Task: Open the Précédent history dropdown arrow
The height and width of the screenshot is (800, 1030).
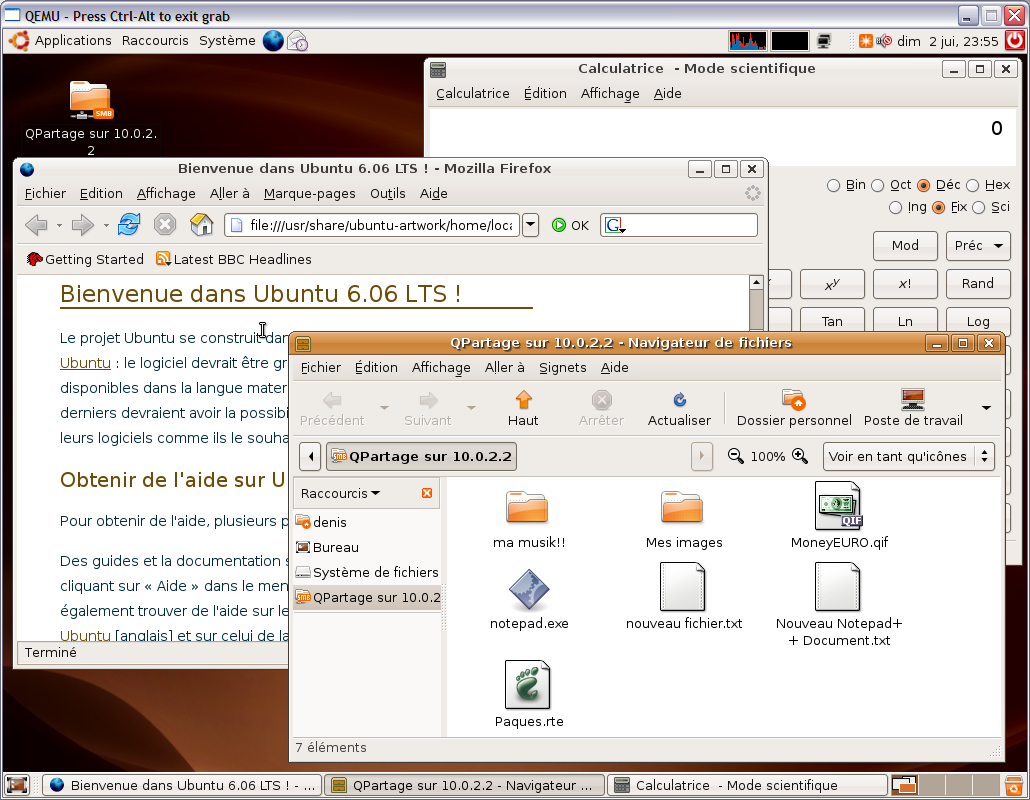Action: (384, 408)
